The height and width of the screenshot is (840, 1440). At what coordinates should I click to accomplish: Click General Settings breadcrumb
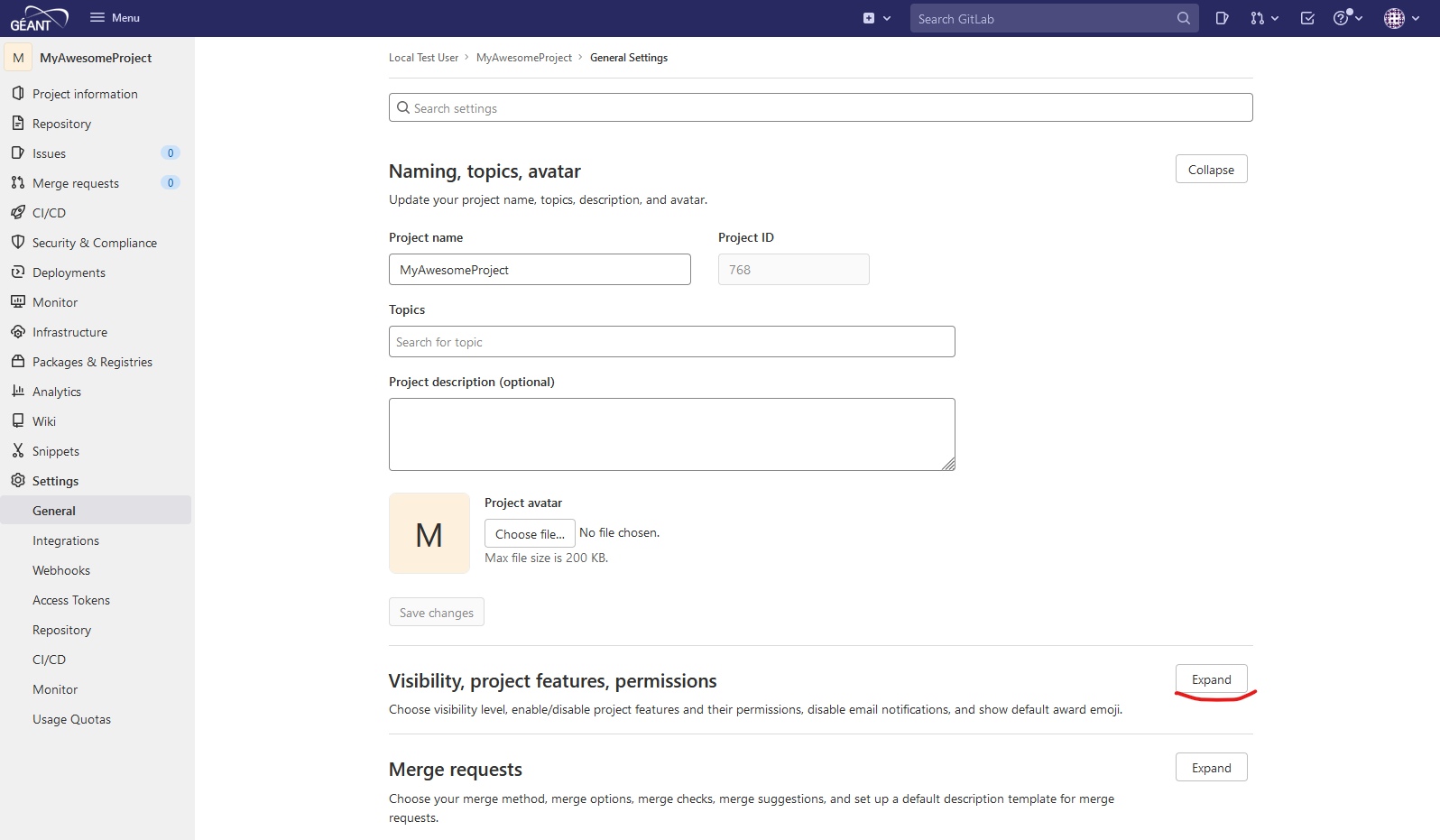pyautogui.click(x=629, y=58)
